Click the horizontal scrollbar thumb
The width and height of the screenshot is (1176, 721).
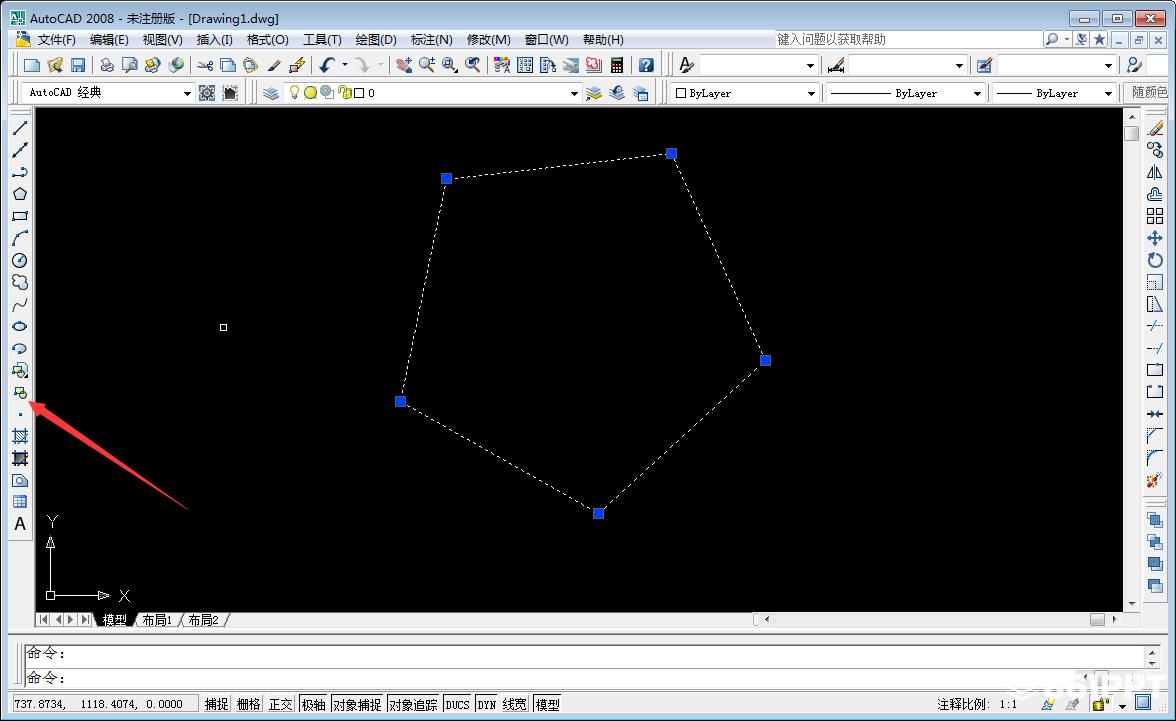click(1097, 619)
